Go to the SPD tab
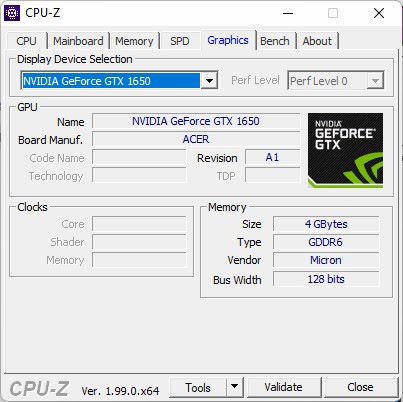Viewport: 403px width, 402px height. [180, 41]
